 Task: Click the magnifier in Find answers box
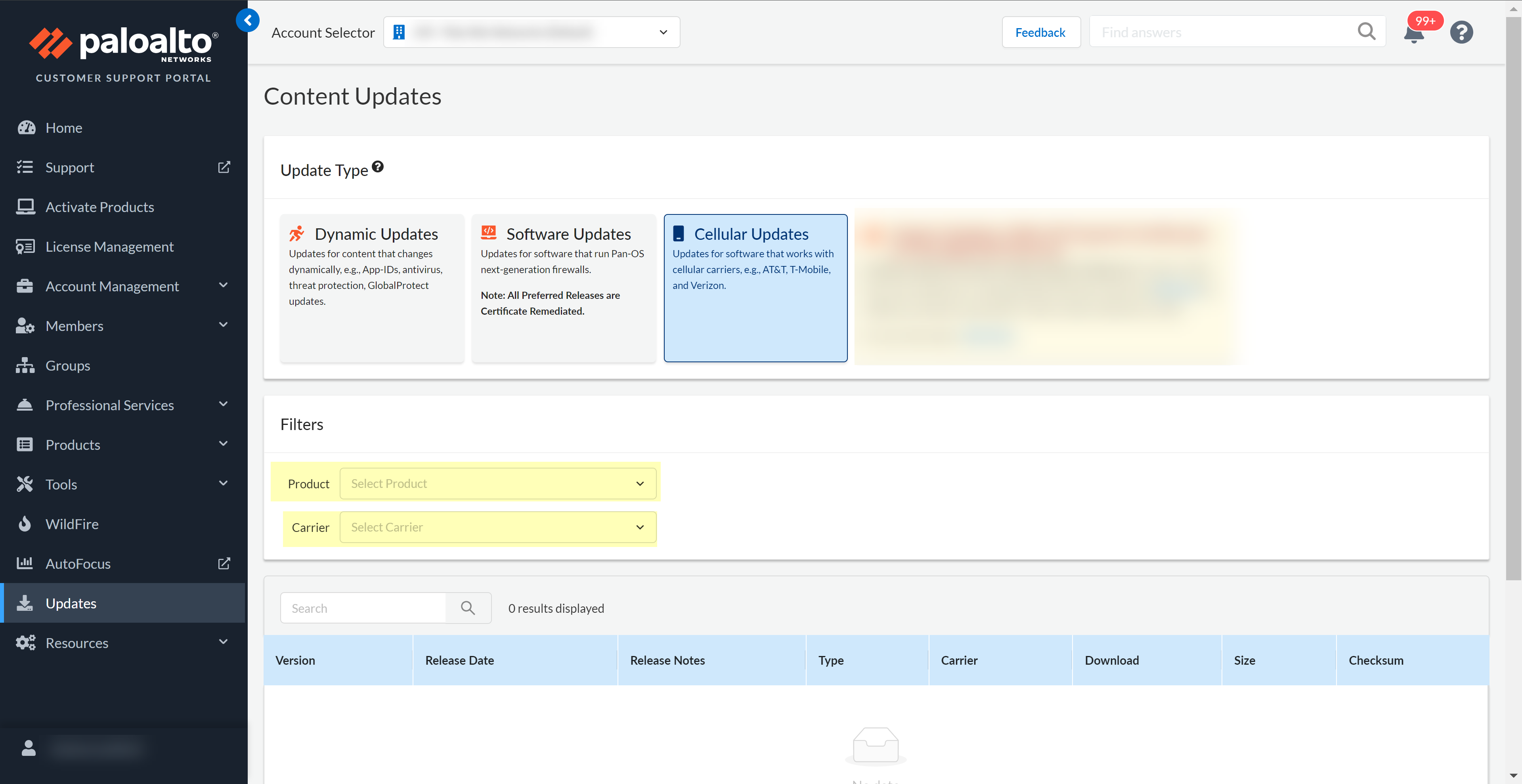point(1366,32)
